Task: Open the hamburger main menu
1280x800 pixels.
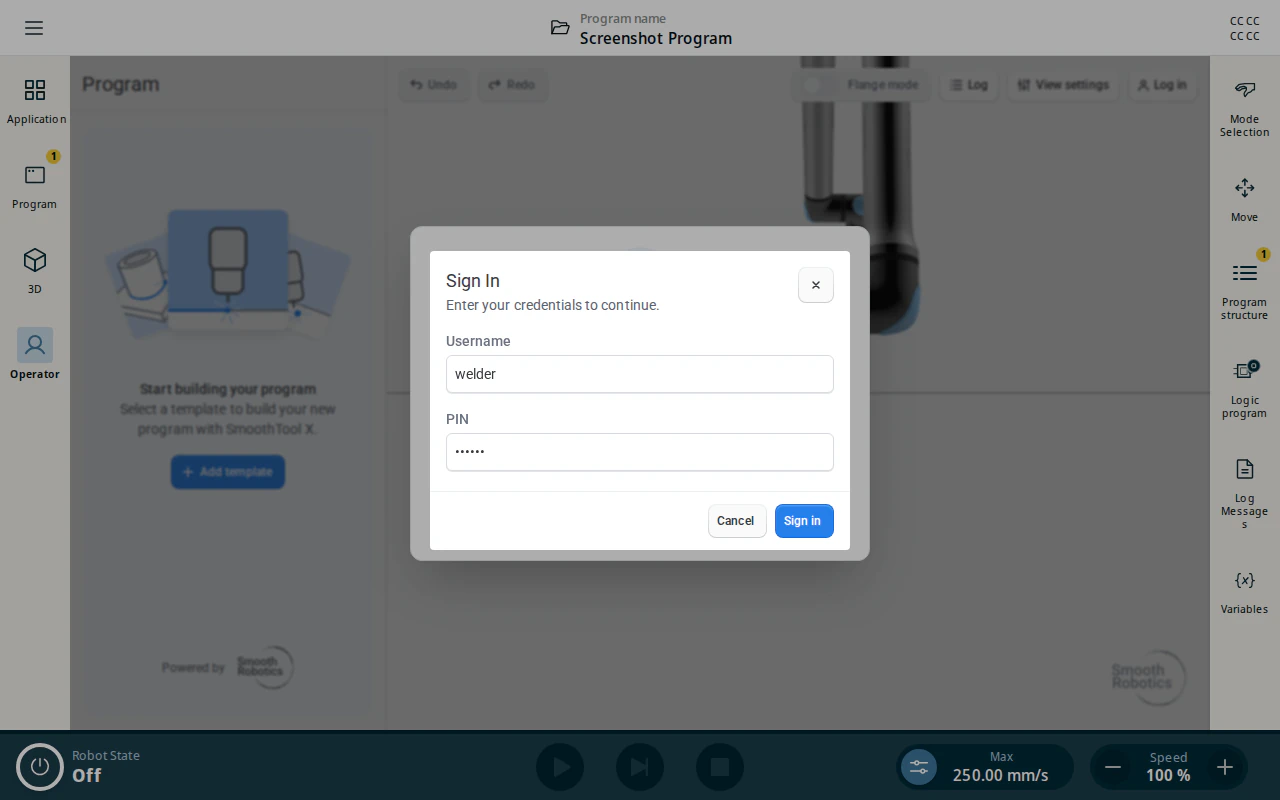Action: coord(34,28)
